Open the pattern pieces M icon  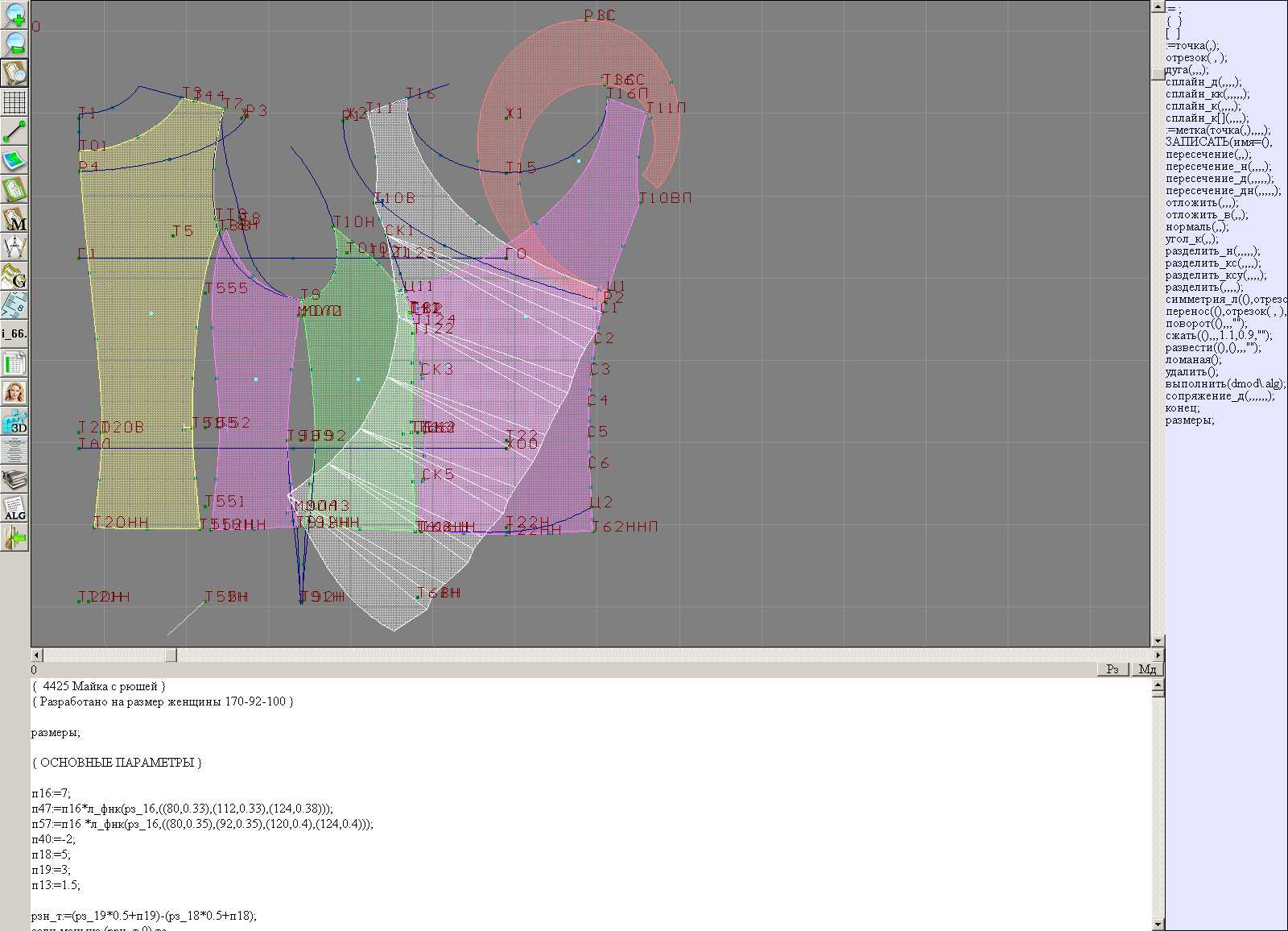pos(14,219)
